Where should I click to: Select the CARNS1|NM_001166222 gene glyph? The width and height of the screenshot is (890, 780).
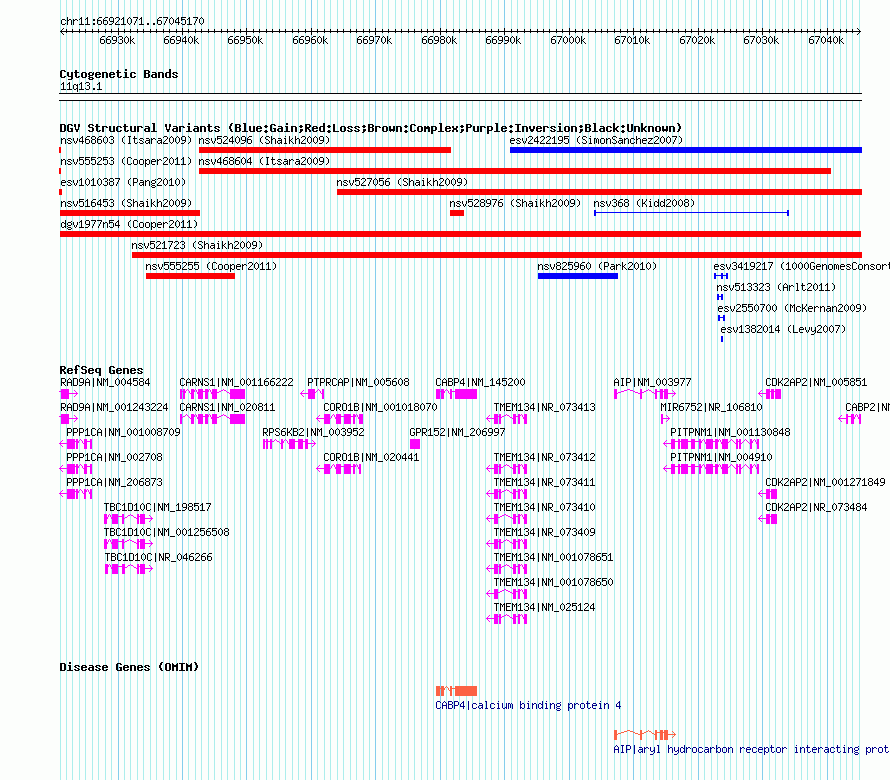(212, 394)
